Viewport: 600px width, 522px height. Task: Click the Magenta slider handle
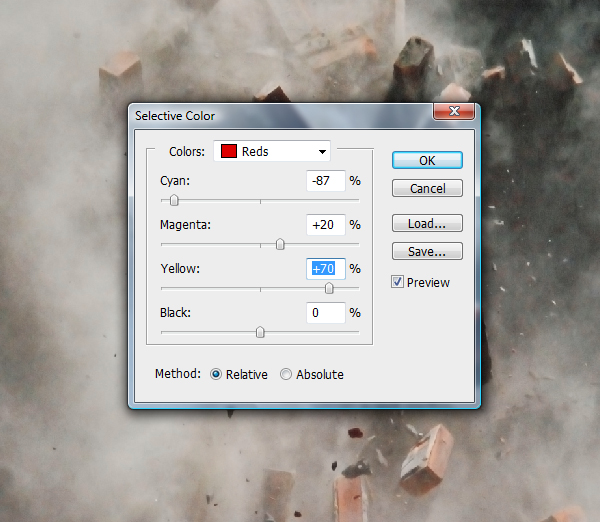tap(280, 244)
